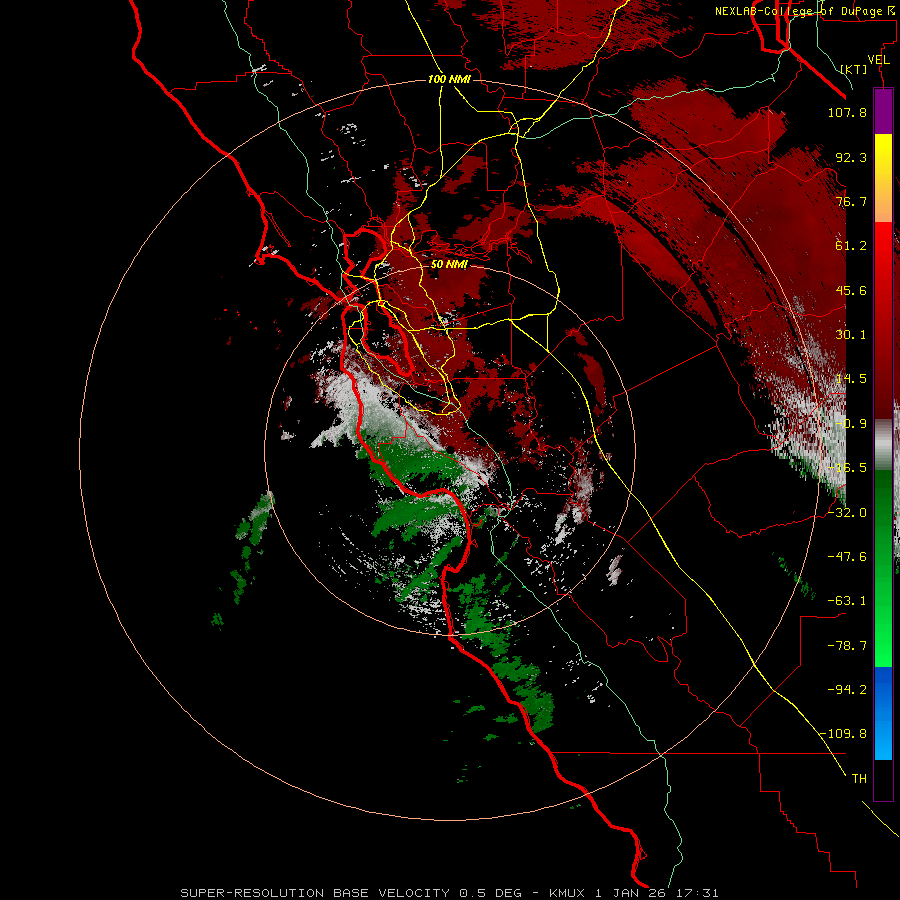The width and height of the screenshot is (900, 900).
Task: Select the 92.3 velocity scale value
Action: (851, 157)
